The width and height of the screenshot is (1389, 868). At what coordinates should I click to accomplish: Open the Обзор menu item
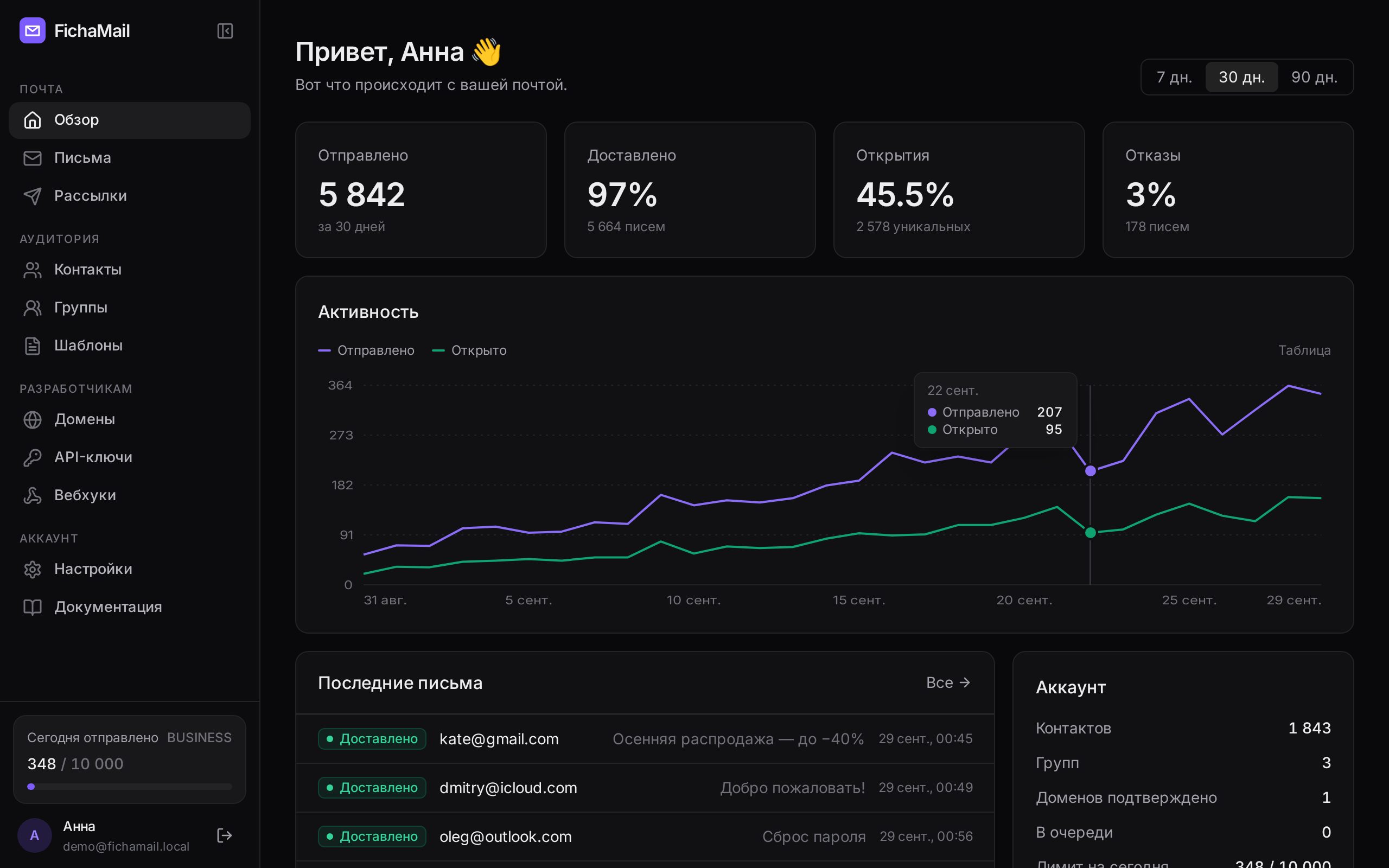(130, 120)
